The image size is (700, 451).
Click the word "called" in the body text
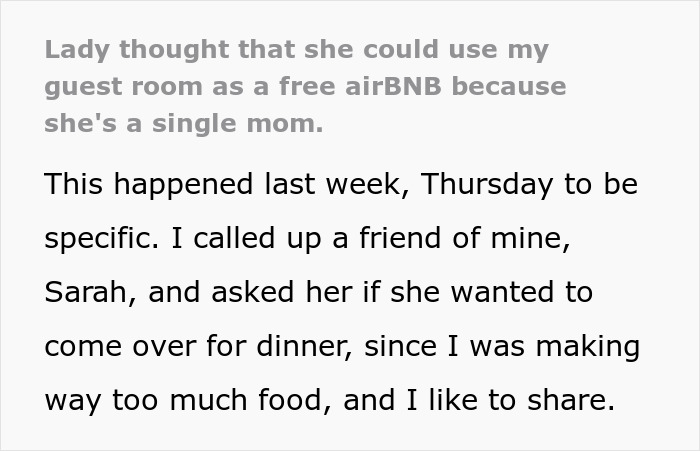(x=230, y=240)
